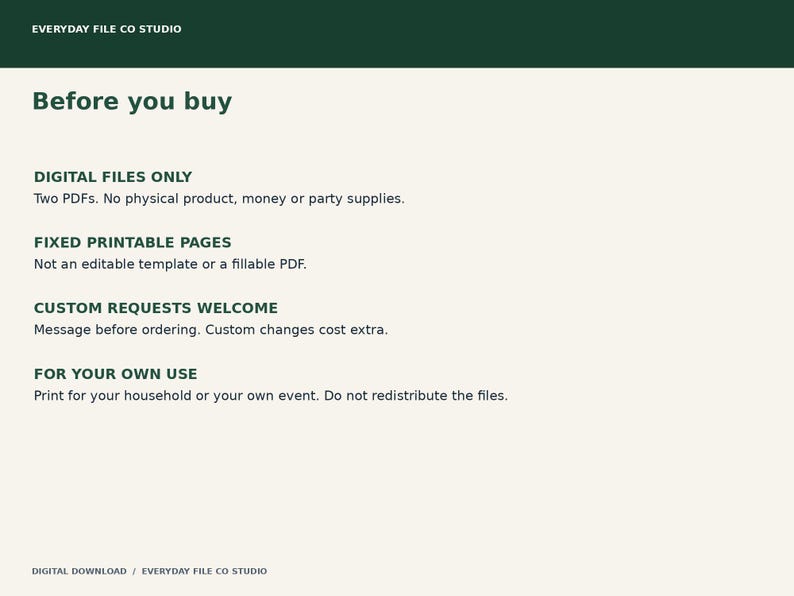Click the footer EVERYDAY FILE CO STUDIO text

point(204,571)
